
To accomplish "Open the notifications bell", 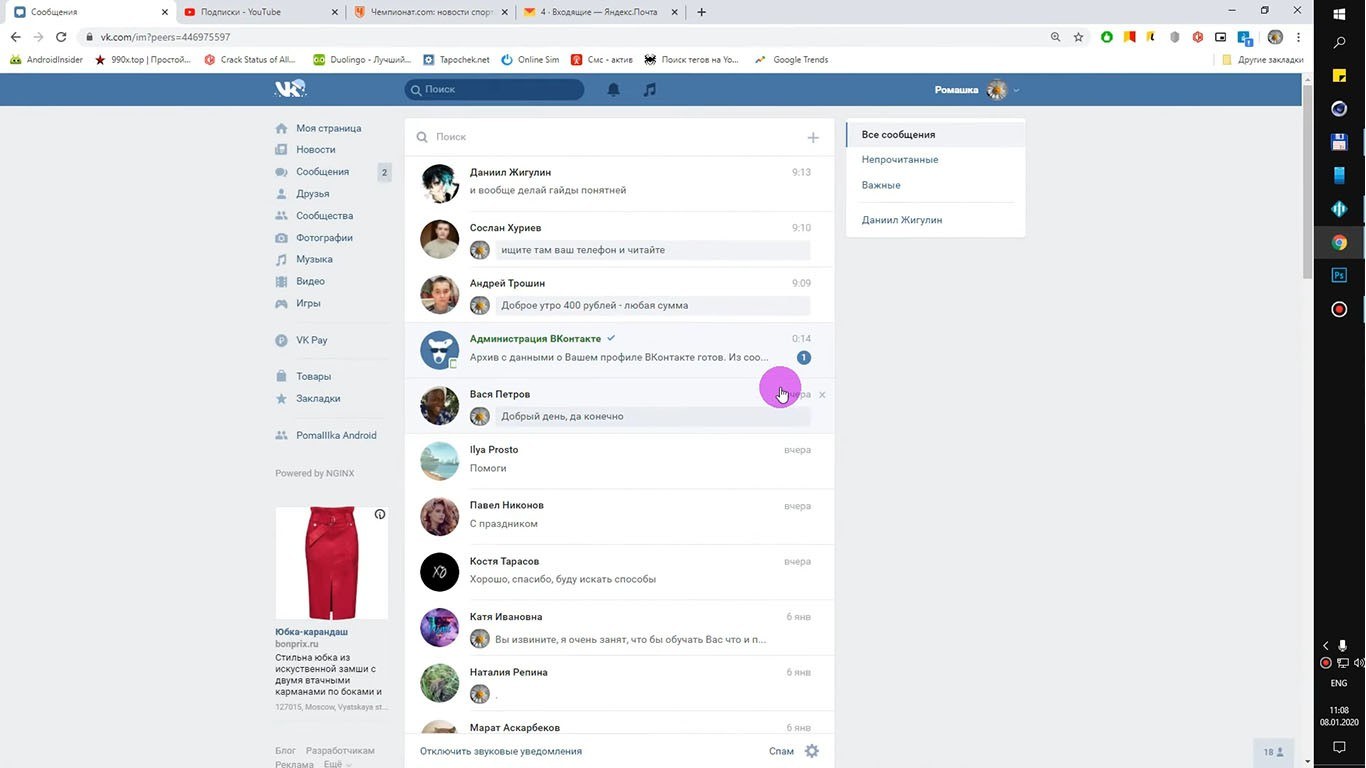I will [x=614, y=90].
